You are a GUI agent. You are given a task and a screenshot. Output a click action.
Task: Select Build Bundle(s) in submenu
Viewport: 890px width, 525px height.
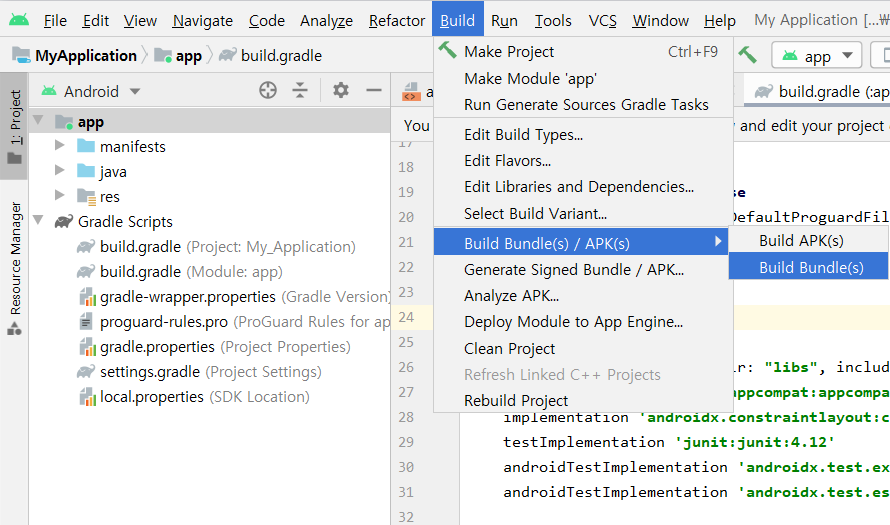pos(809,267)
